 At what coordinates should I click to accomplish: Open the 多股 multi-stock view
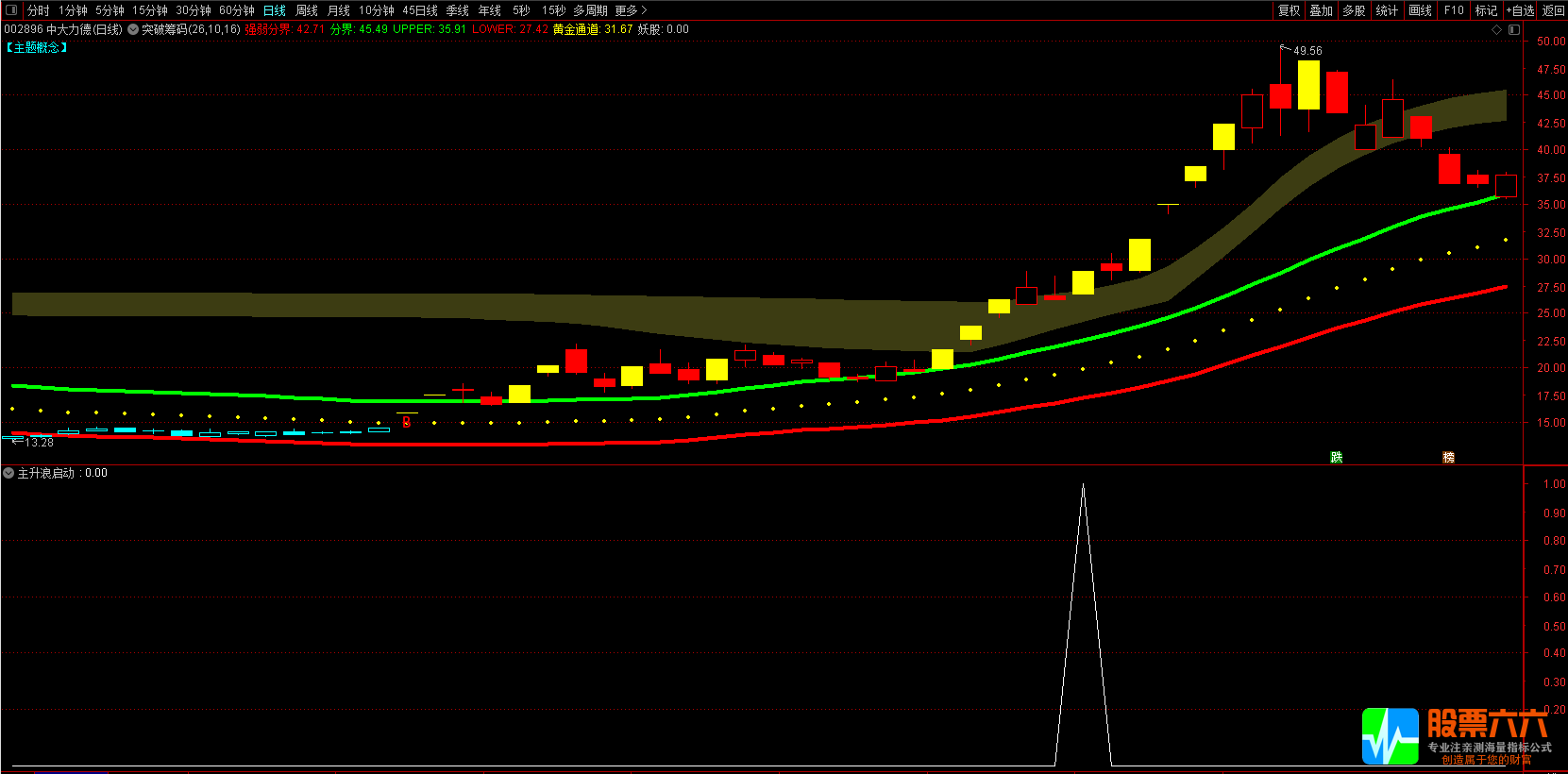point(1355,10)
